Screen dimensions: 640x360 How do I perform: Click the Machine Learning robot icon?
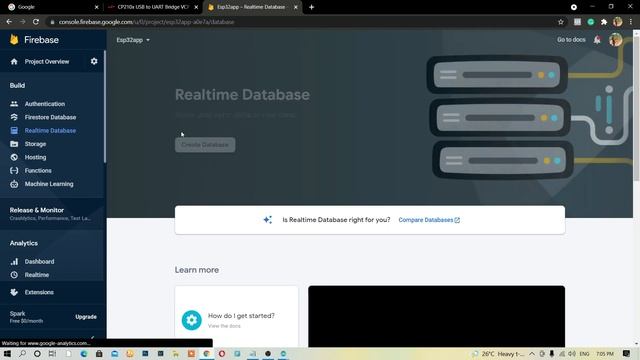click(x=14, y=184)
